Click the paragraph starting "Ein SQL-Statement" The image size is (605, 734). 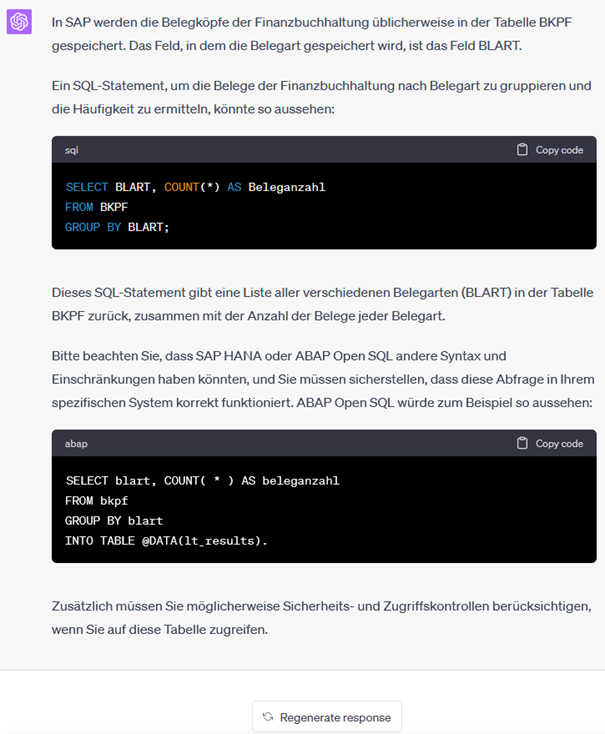320,97
